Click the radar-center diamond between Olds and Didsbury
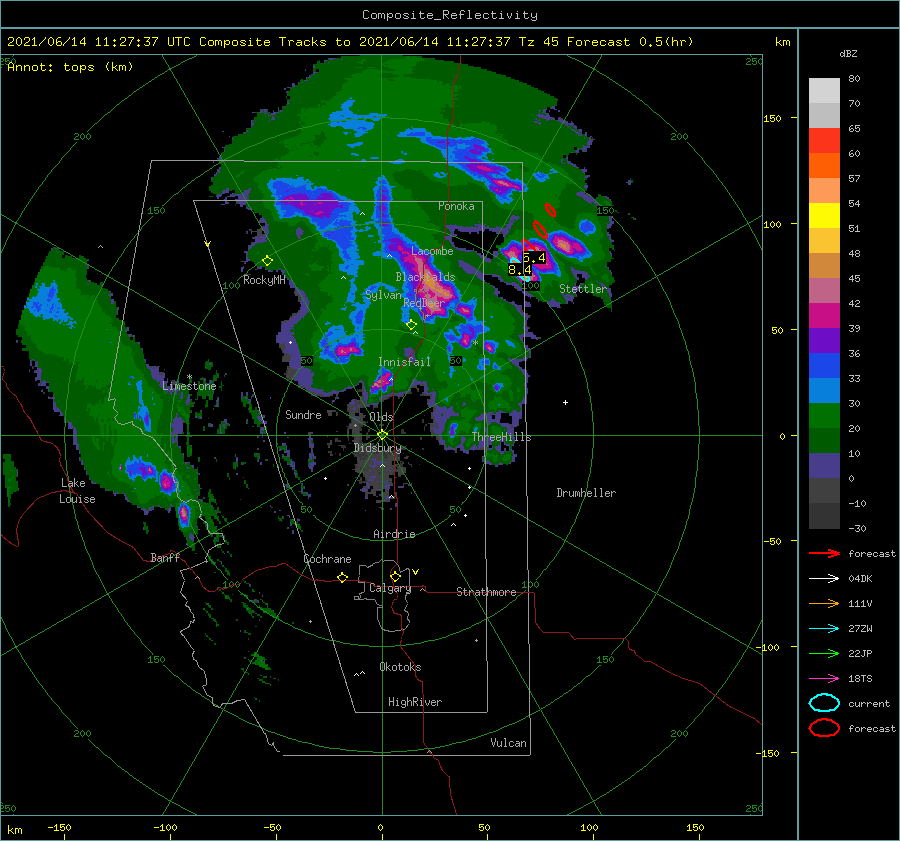Viewport: 900px width, 841px height. point(382,435)
